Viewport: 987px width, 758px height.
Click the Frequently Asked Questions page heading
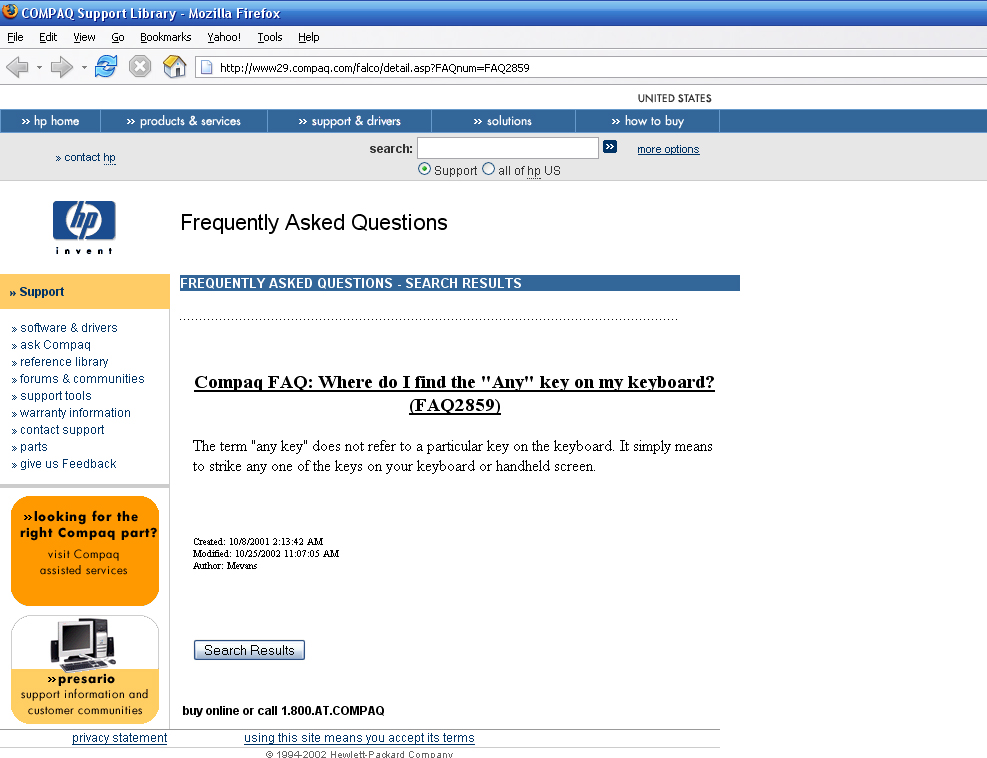coord(313,222)
